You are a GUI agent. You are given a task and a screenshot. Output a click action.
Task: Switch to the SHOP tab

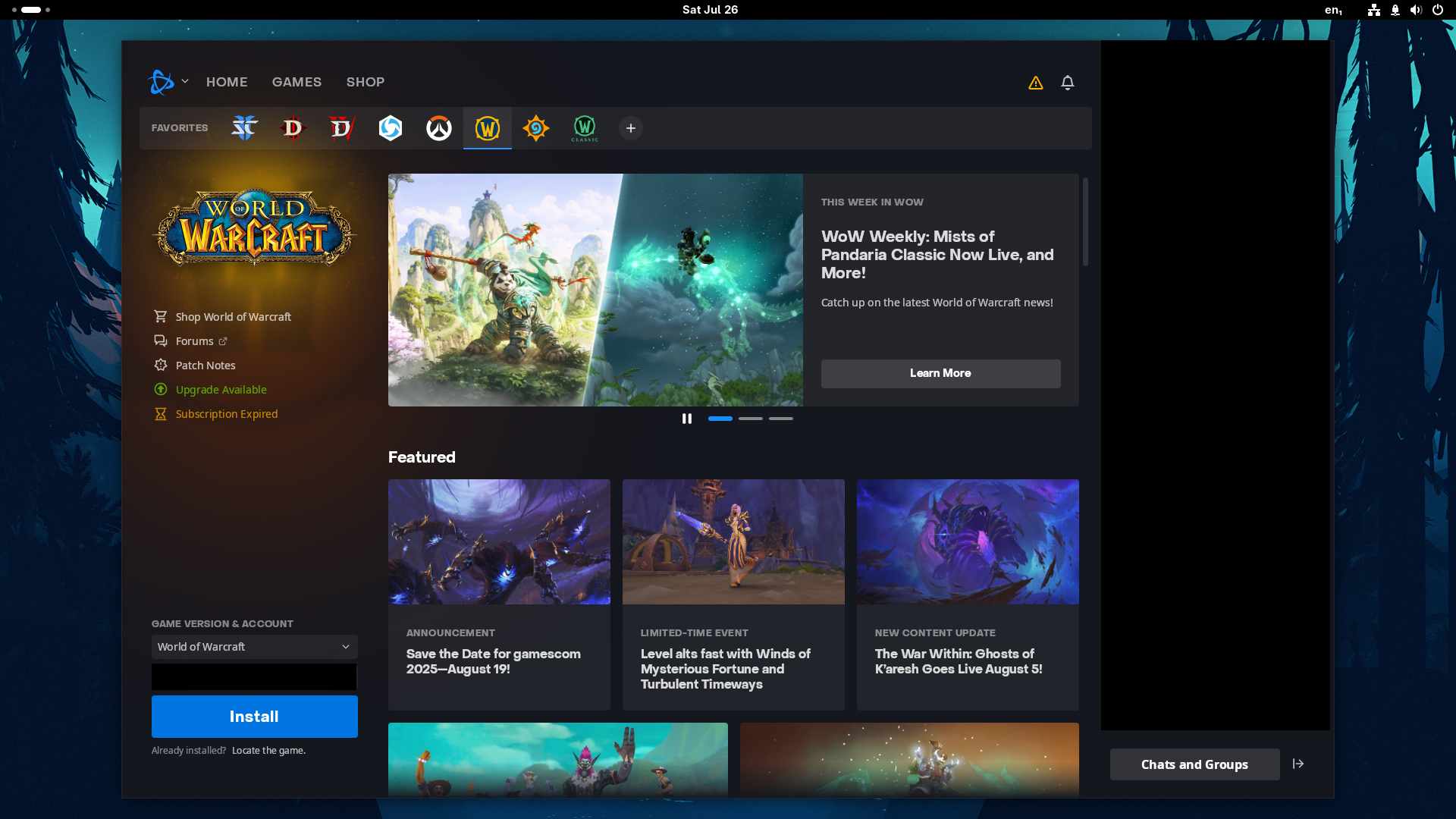[x=366, y=82]
